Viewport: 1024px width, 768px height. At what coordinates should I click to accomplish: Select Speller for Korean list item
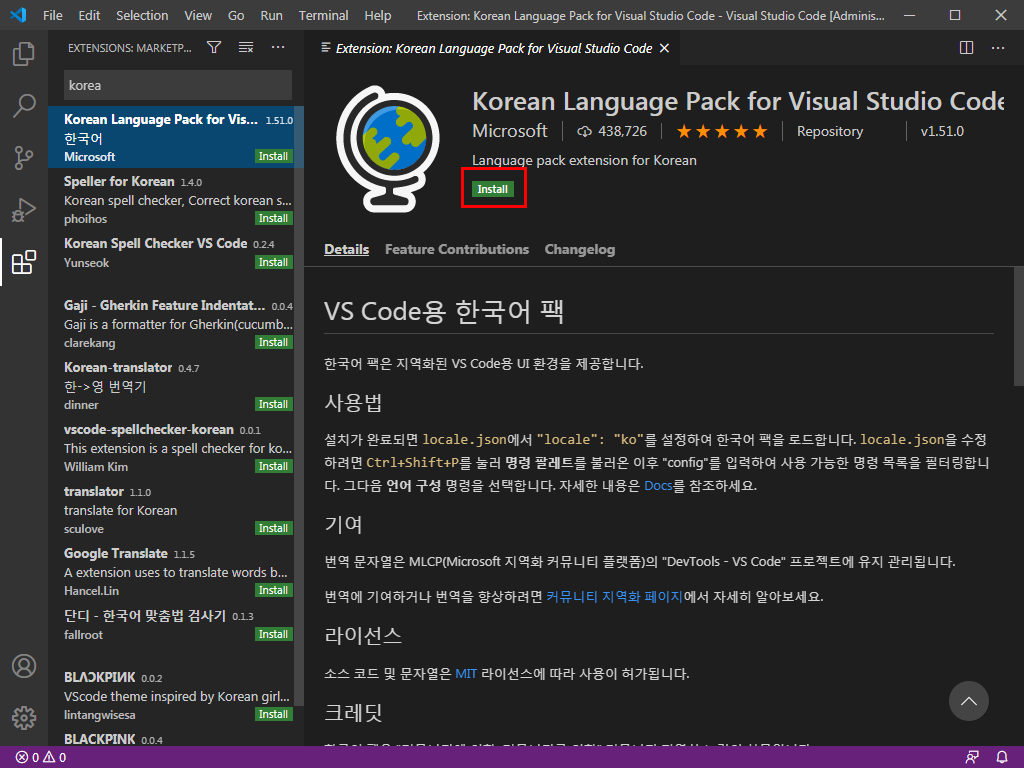171,199
